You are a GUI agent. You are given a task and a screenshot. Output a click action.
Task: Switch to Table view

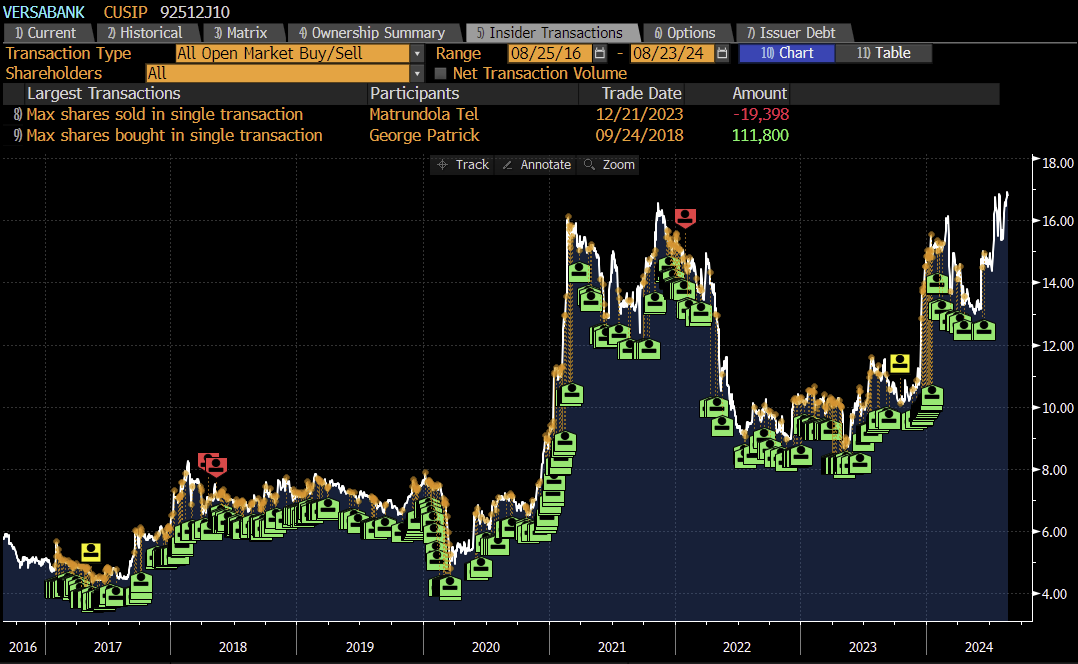[884, 53]
